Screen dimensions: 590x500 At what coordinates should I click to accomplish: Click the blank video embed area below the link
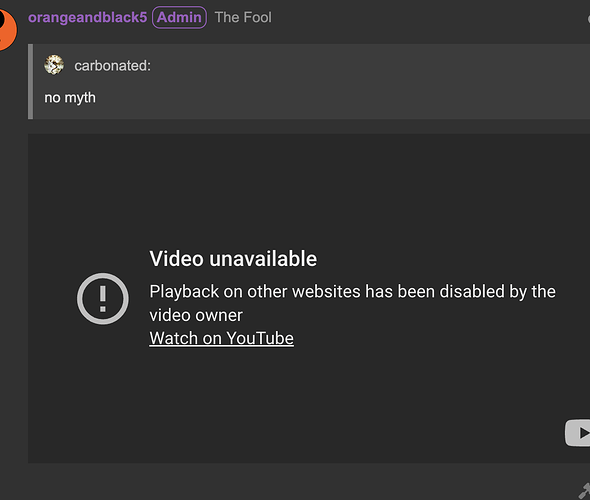[x=293, y=403]
